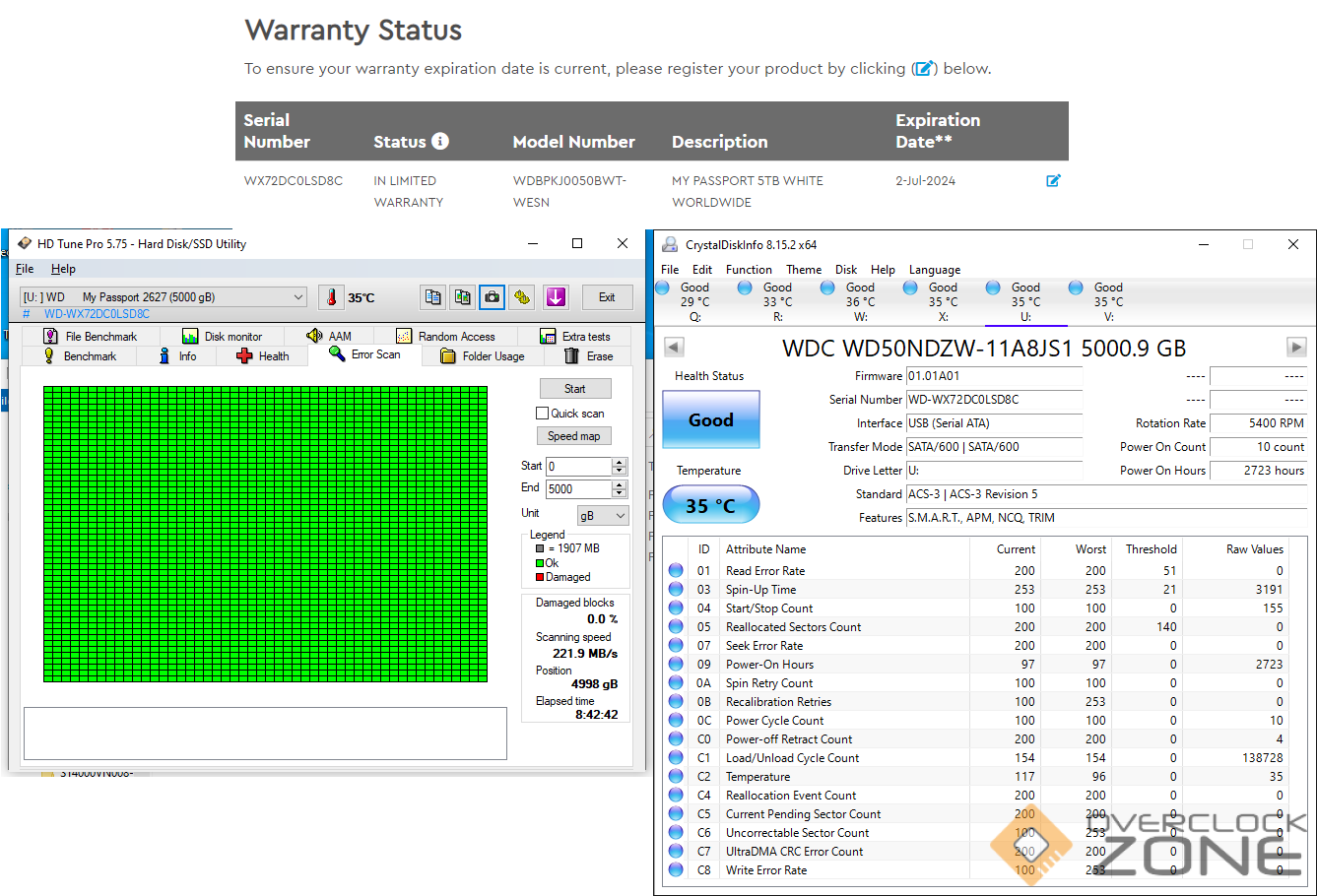The image size is (1317, 896).
Task: Click the thermometer temperature icon
Action: (x=332, y=297)
